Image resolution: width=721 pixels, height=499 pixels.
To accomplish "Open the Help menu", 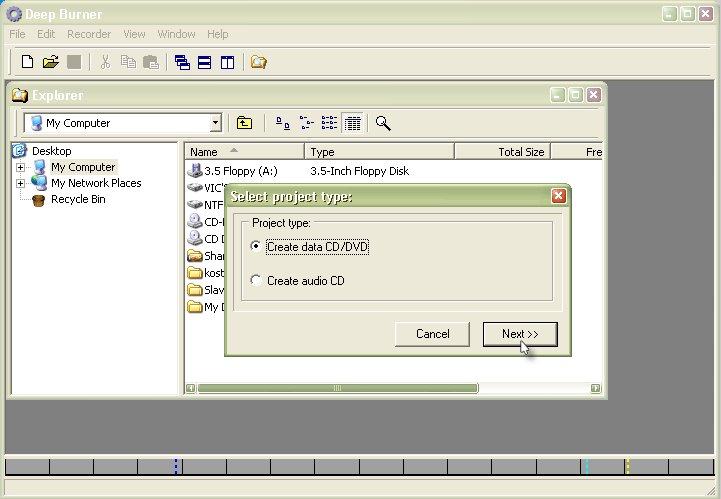I will tap(217, 34).
